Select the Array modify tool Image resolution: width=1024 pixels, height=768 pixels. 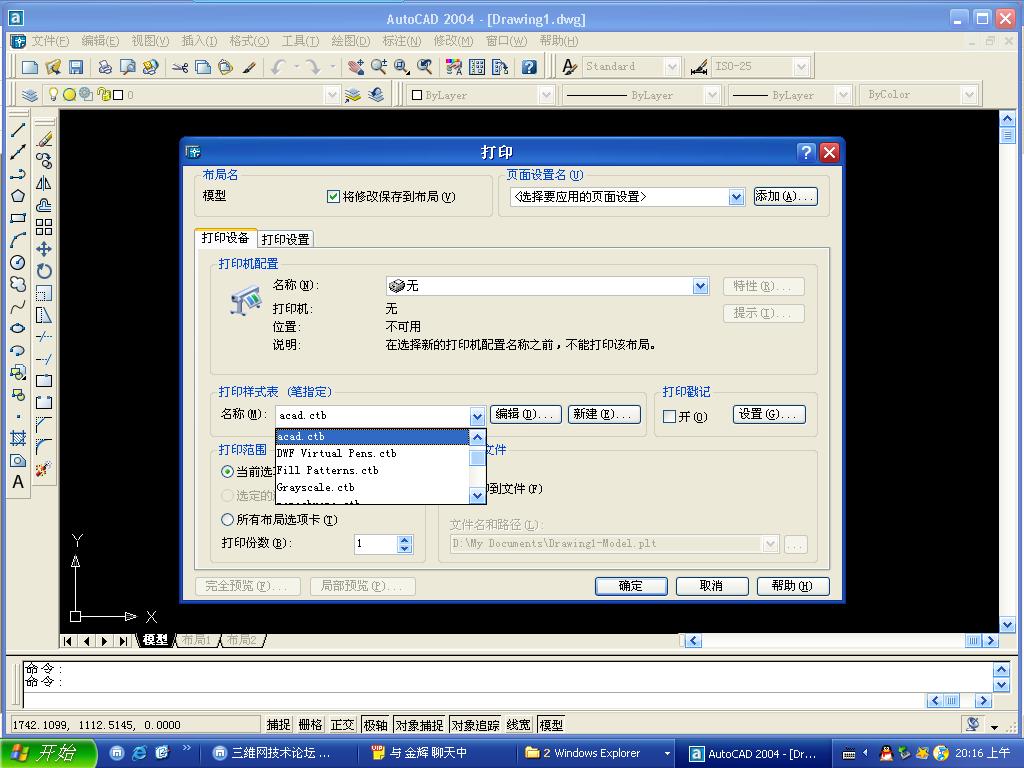click(x=44, y=227)
